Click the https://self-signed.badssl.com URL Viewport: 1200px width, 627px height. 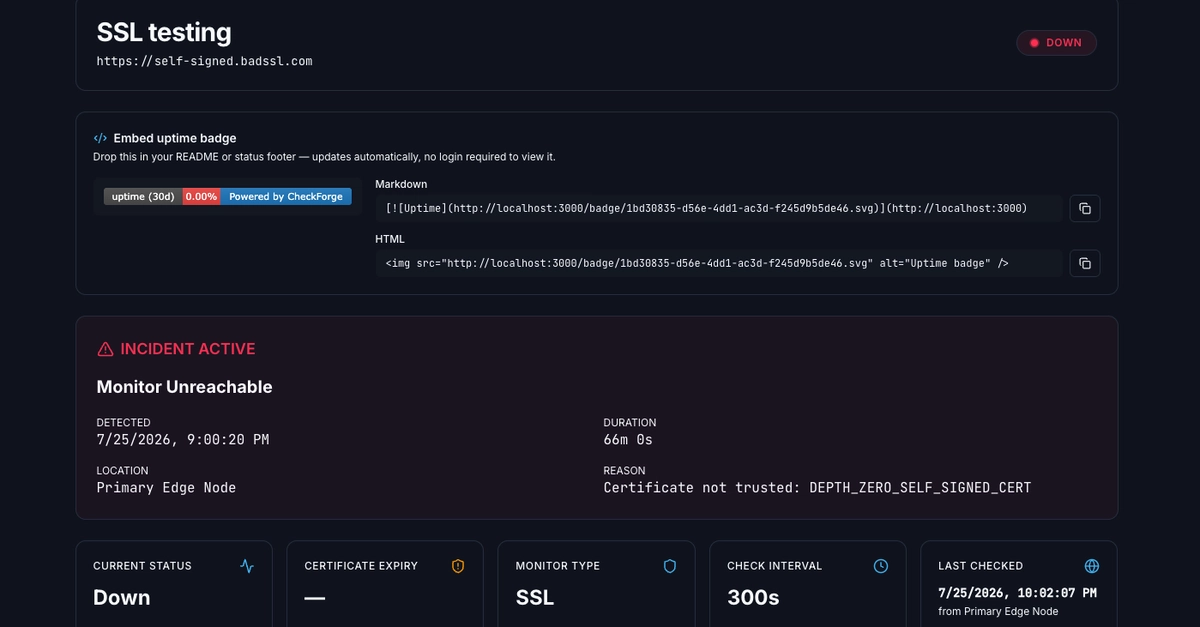[x=204, y=61]
